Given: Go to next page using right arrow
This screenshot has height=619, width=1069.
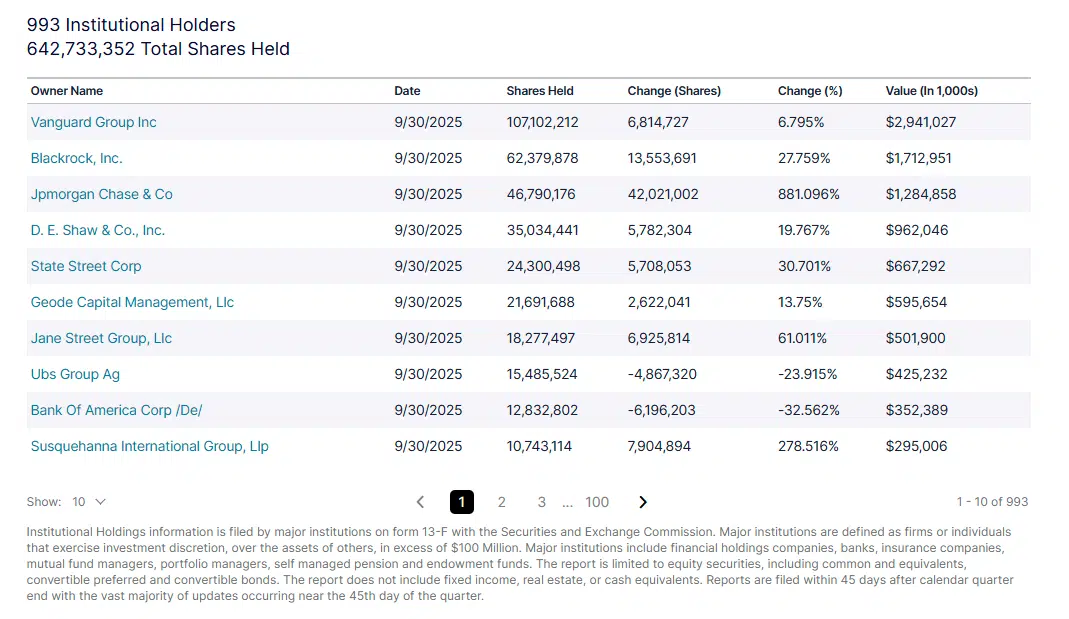Looking at the screenshot, I should [643, 502].
